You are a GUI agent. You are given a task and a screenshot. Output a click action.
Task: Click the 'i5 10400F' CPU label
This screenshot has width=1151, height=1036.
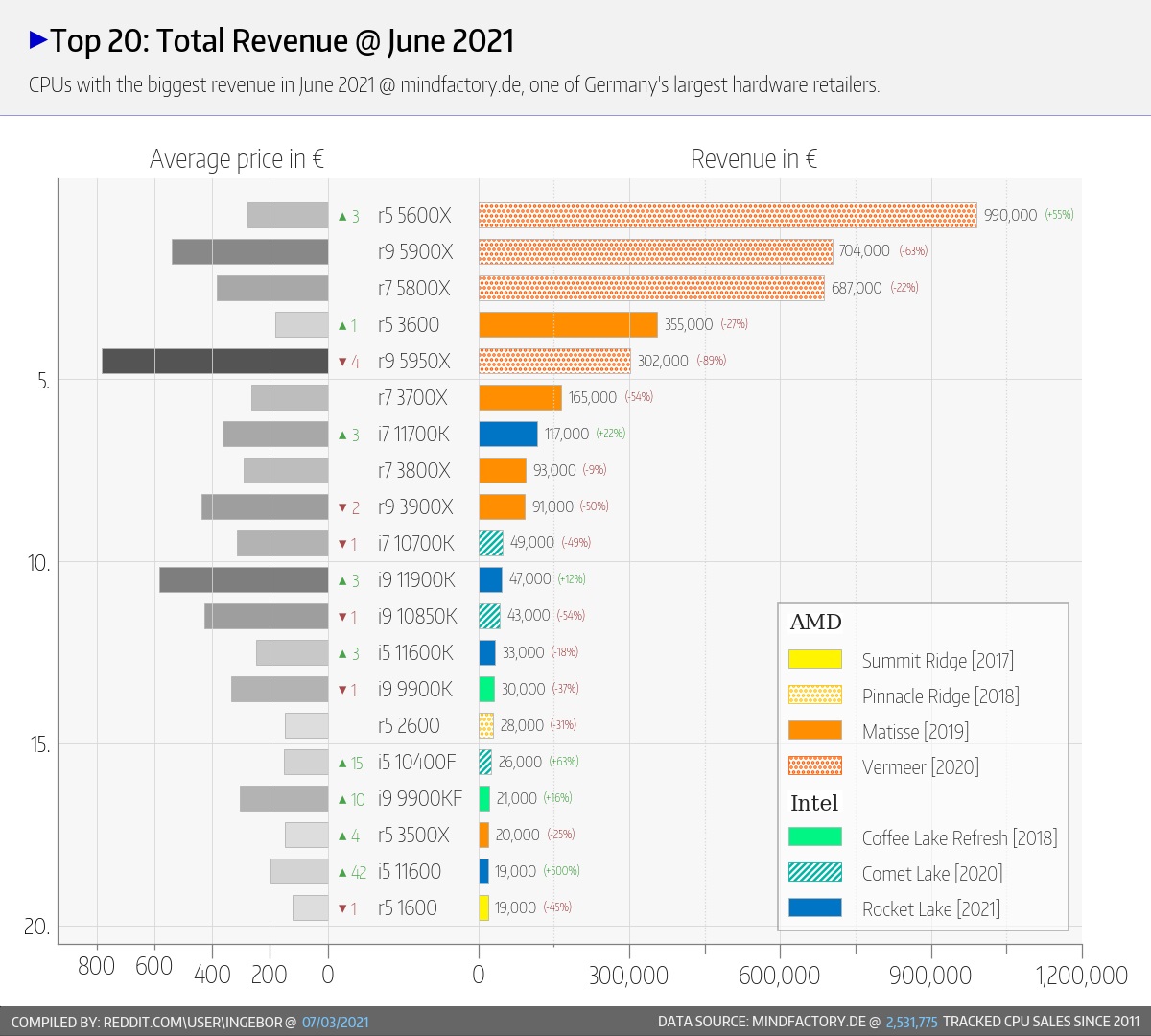[416, 762]
